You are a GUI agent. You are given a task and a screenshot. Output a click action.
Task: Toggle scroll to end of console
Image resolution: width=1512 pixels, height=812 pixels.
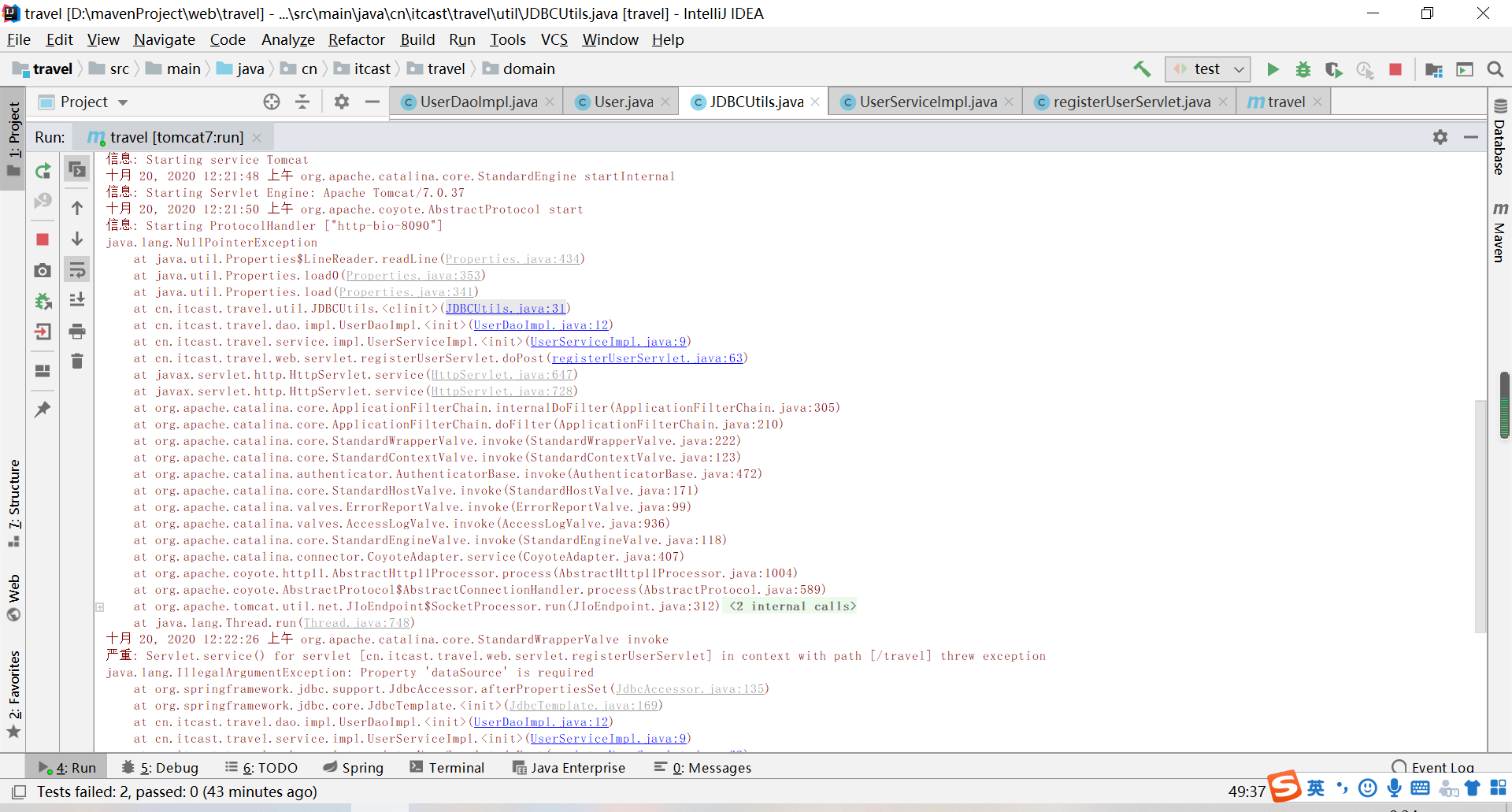[x=77, y=300]
